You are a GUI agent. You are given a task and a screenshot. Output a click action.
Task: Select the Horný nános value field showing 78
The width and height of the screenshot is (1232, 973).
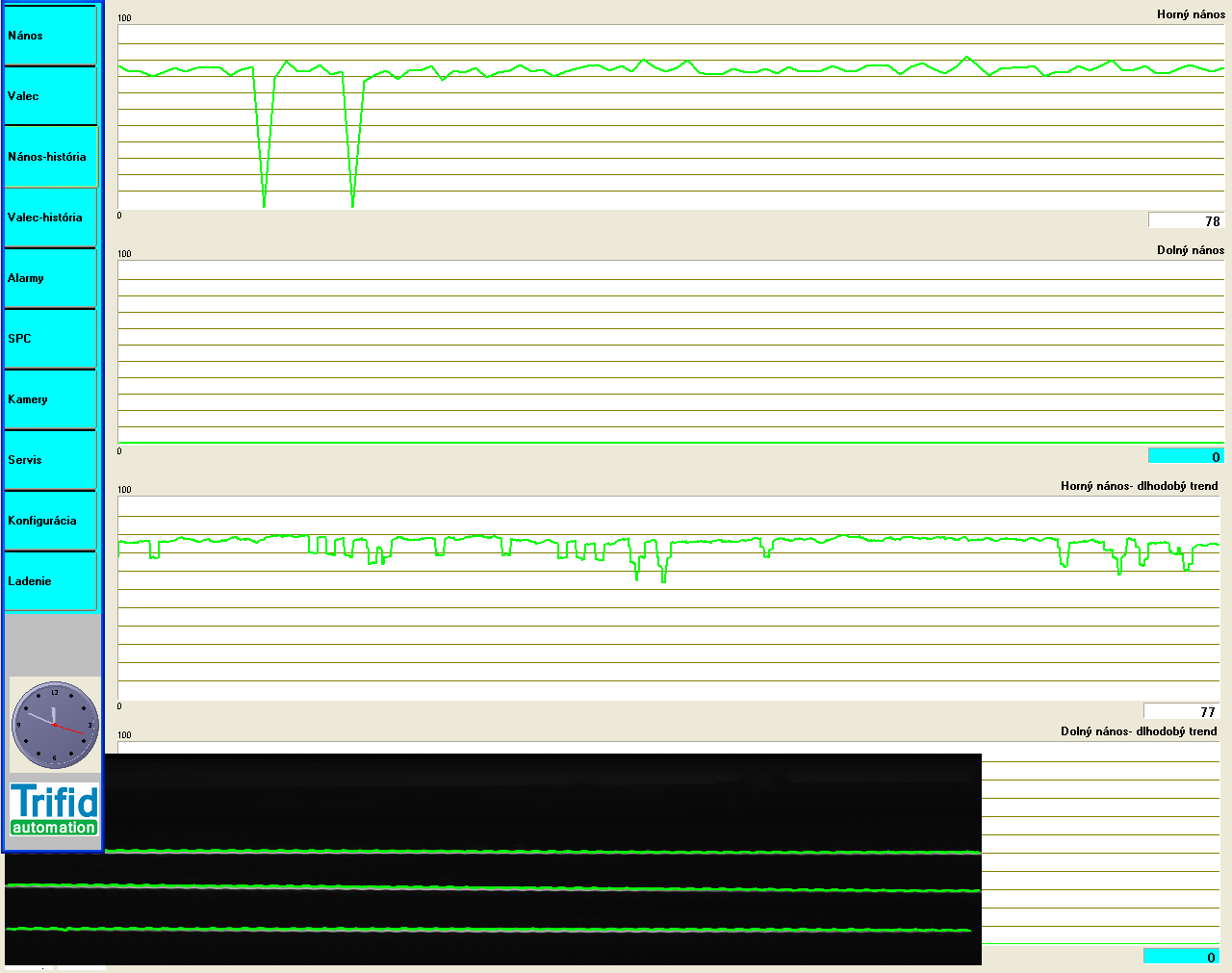[1186, 221]
